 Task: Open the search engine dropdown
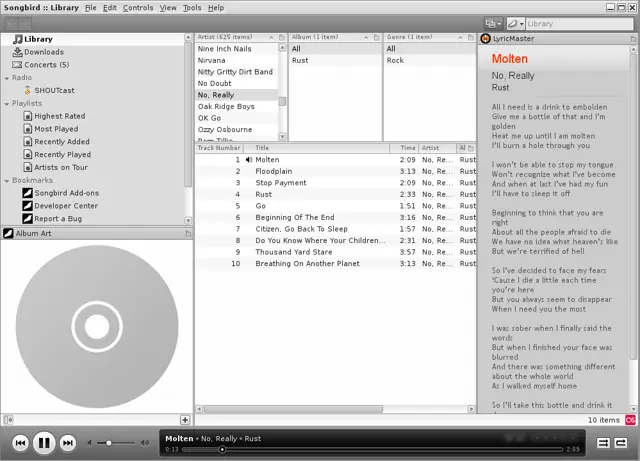[x=516, y=24]
